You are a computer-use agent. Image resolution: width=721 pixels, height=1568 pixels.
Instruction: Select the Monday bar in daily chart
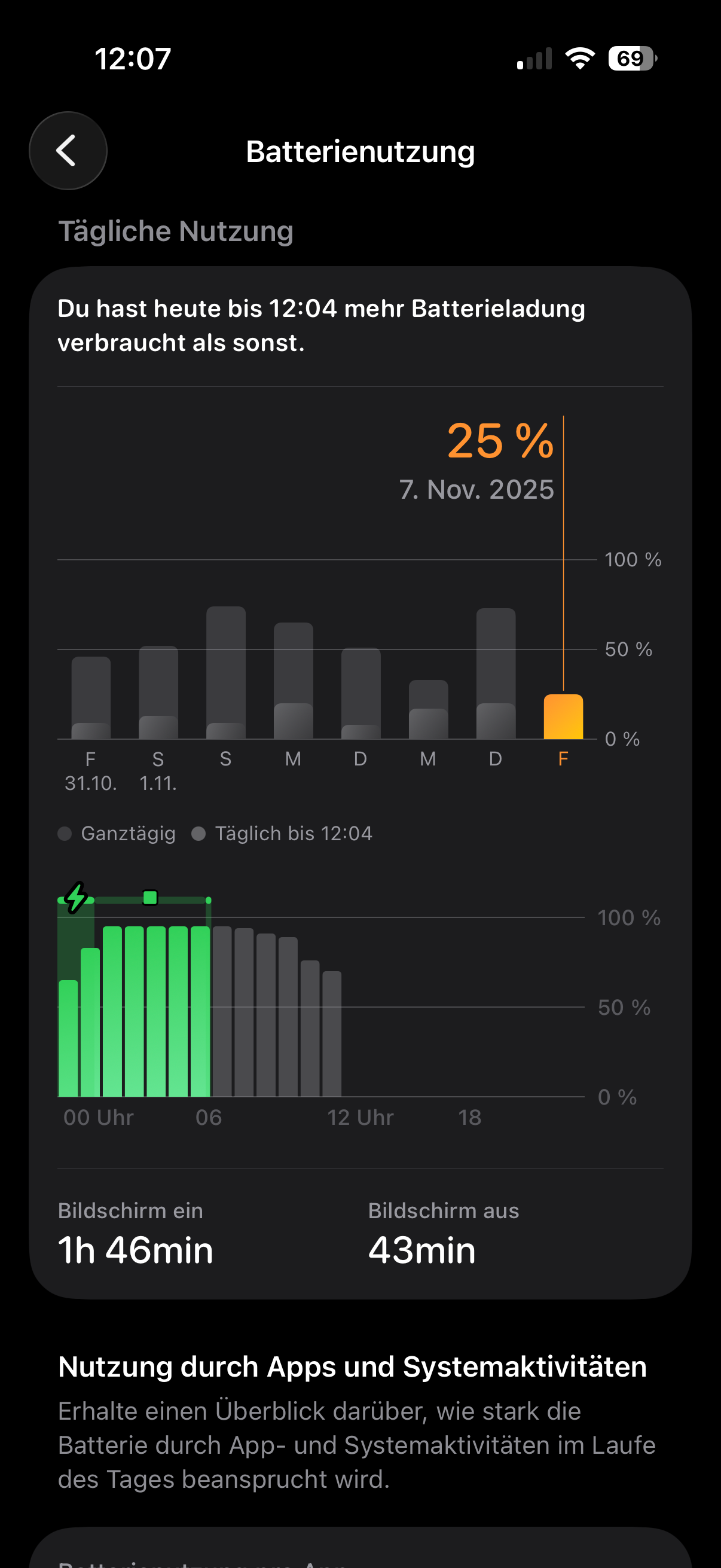[294, 681]
